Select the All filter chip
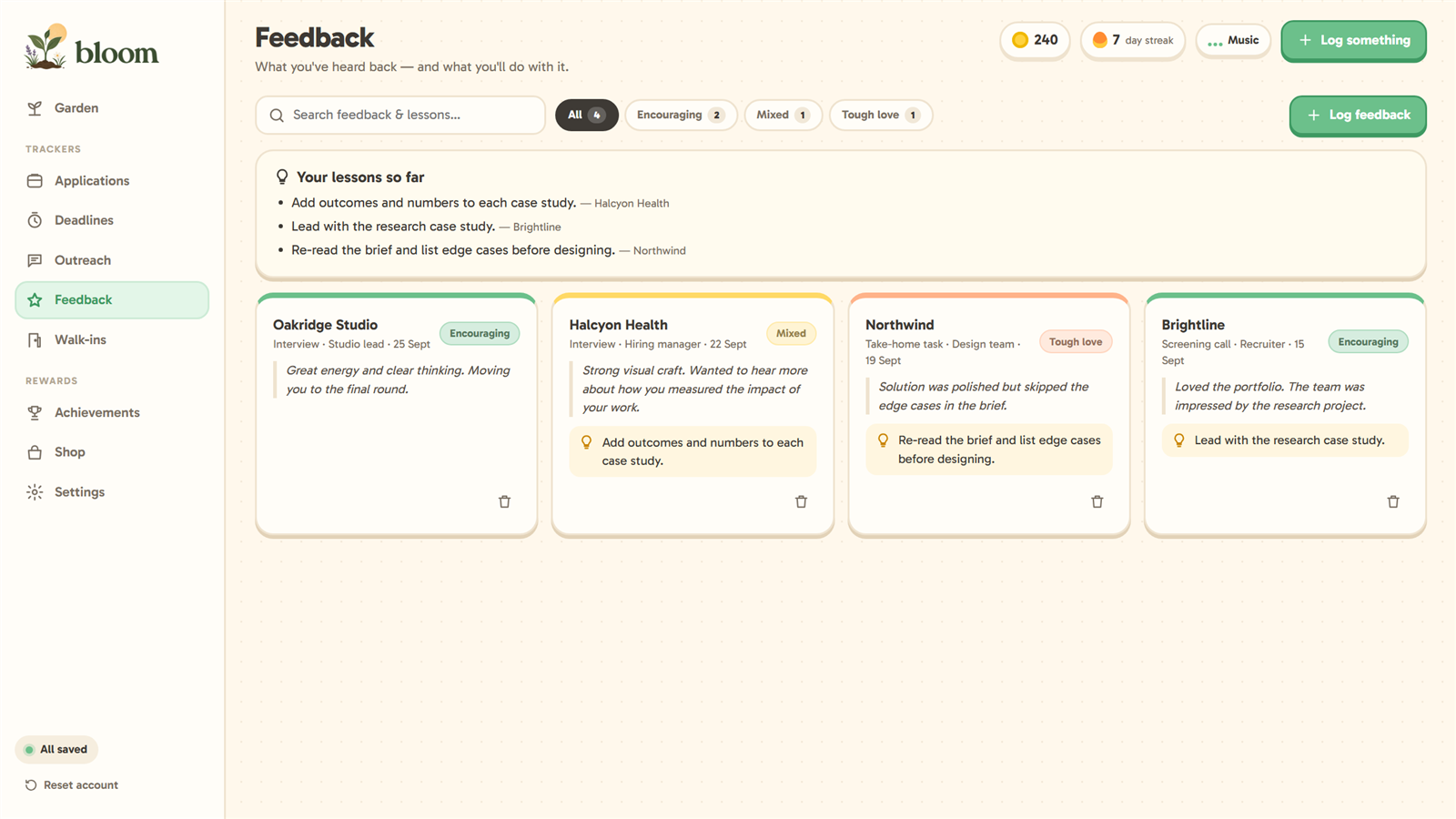1456x819 pixels. pos(587,115)
